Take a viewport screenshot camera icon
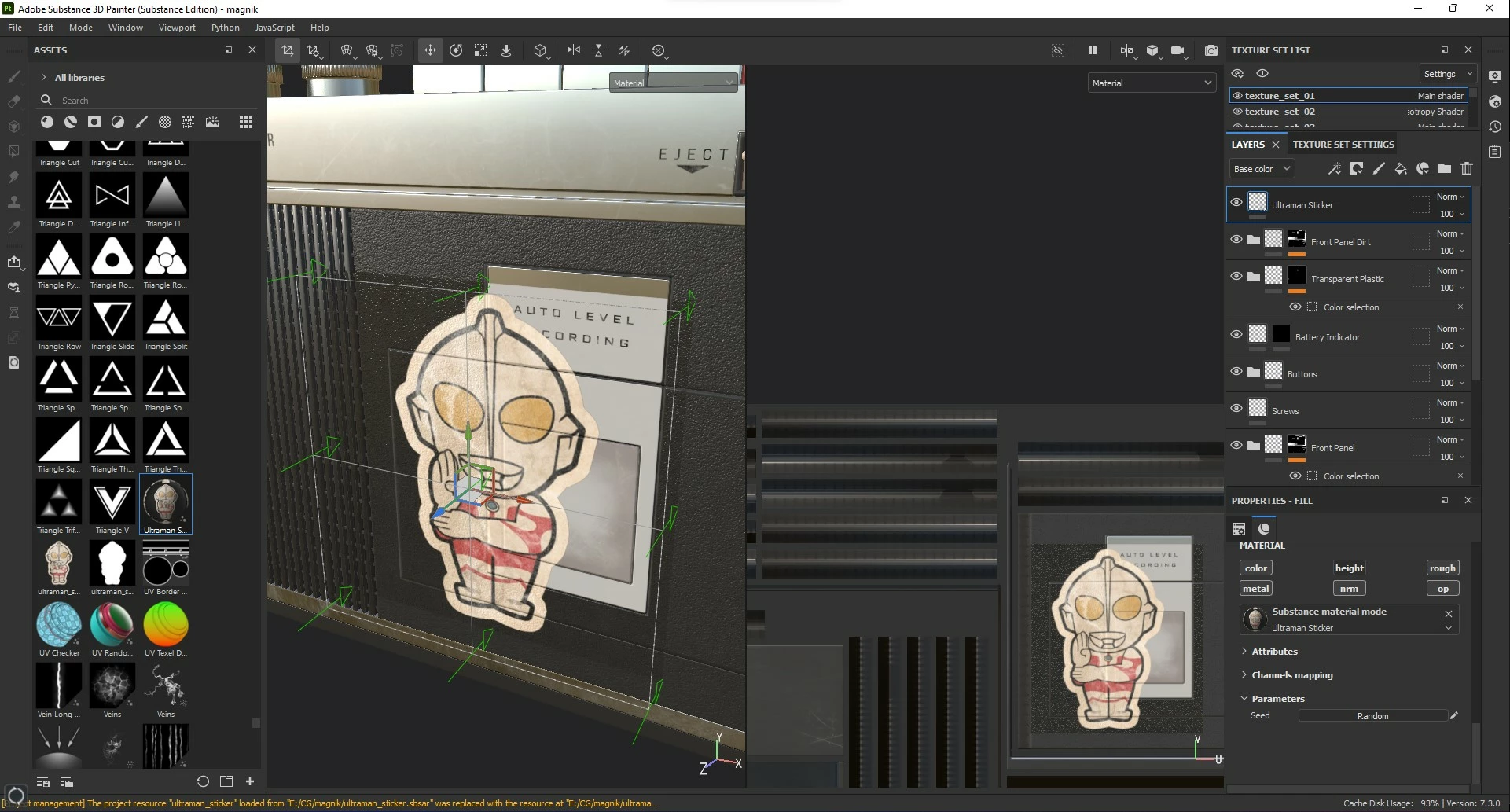Image resolution: width=1510 pixels, height=812 pixels. [x=1211, y=50]
